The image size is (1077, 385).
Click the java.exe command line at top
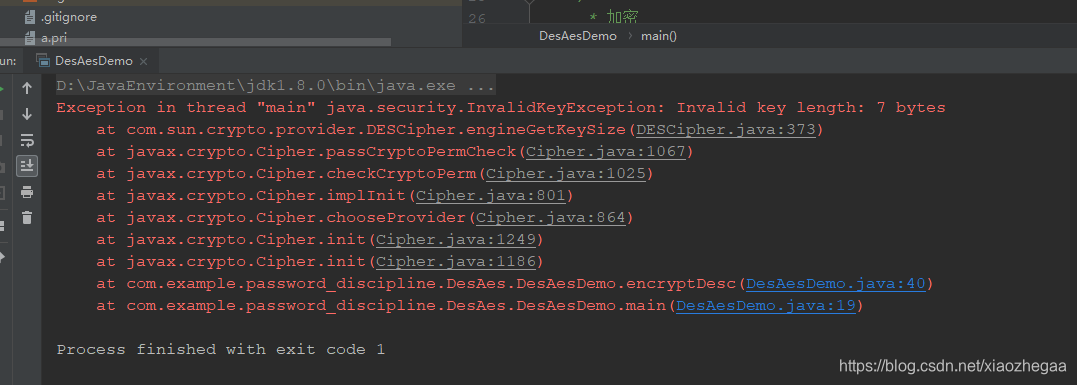pyautogui.click(x=275, y=86)
